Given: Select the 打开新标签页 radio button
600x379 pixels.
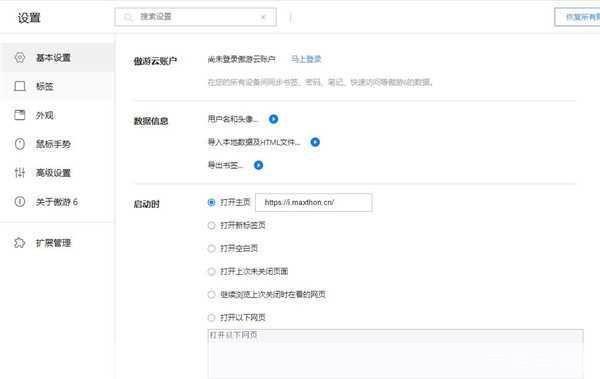Looking at the screenshot, I should coord(211,225).
